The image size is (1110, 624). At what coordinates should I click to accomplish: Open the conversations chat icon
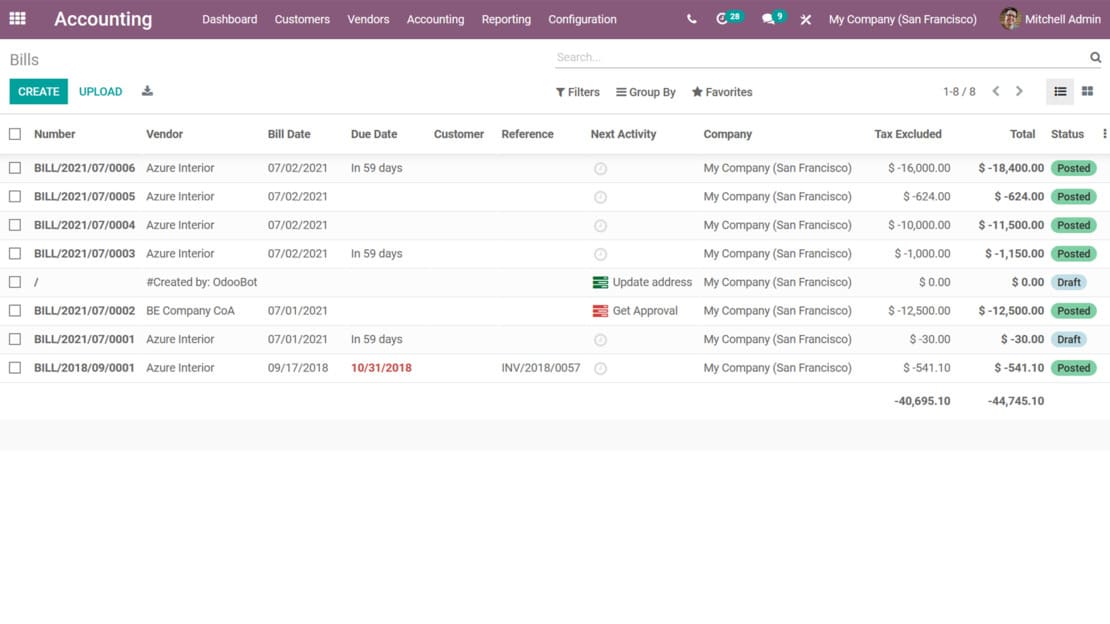pos(768,19)
